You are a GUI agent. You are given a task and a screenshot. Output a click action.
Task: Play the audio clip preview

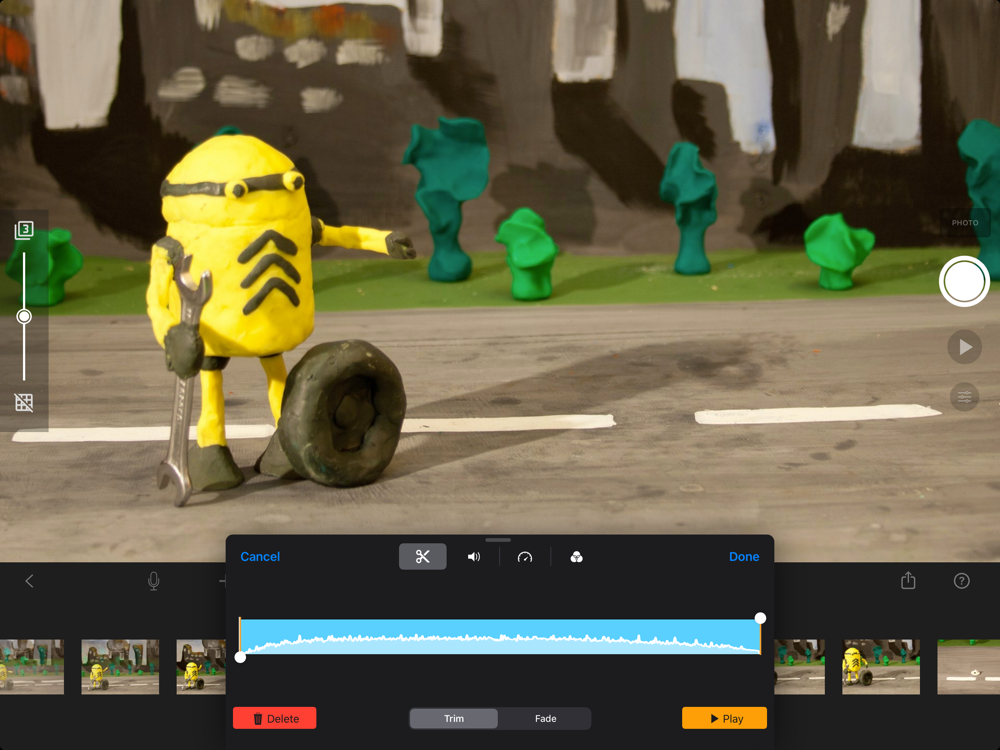coord(724,718)
